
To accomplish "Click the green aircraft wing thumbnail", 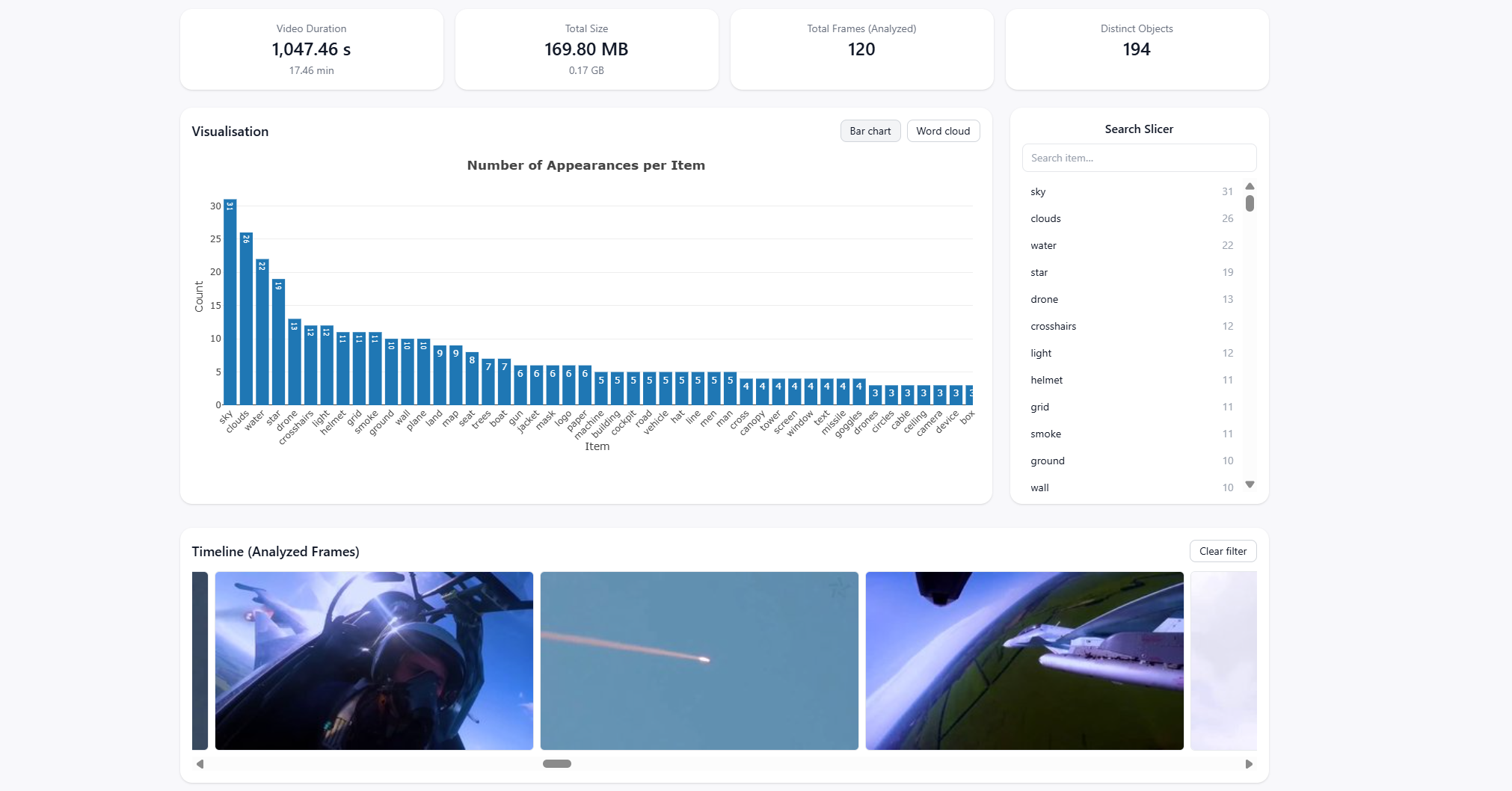I will [x=1024, y=661].
